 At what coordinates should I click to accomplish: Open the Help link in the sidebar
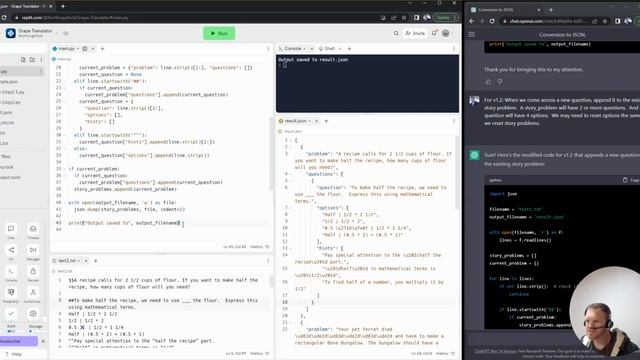pos(13,354)
